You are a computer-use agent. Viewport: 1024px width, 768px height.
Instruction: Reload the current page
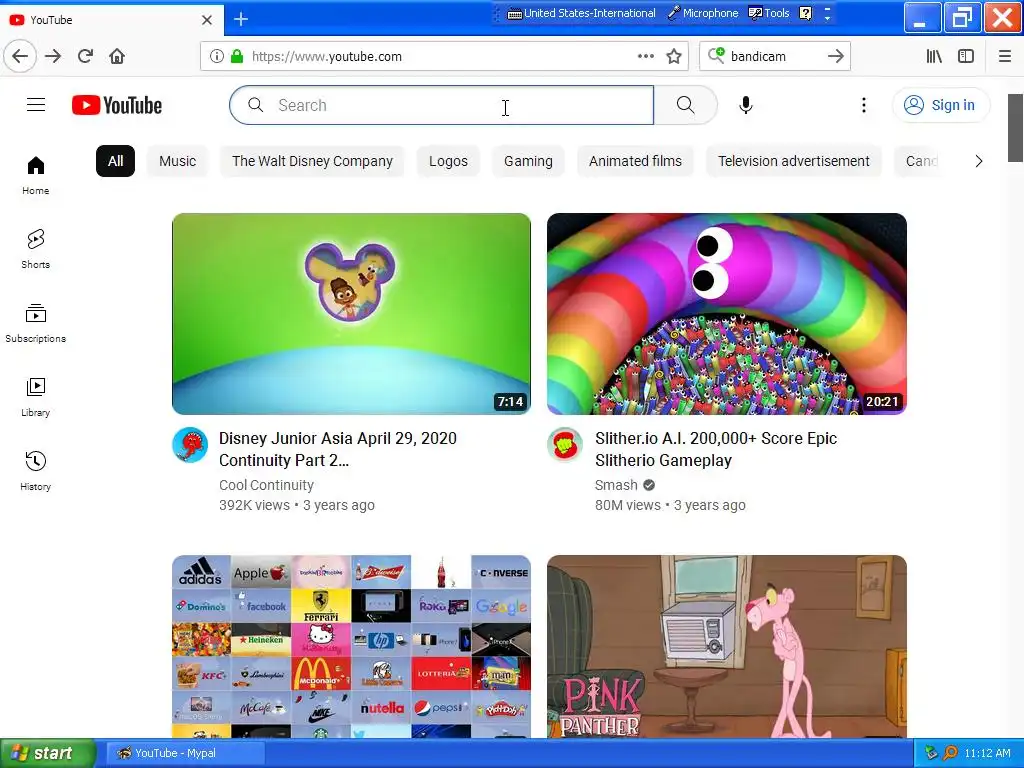tap(85, 56)
